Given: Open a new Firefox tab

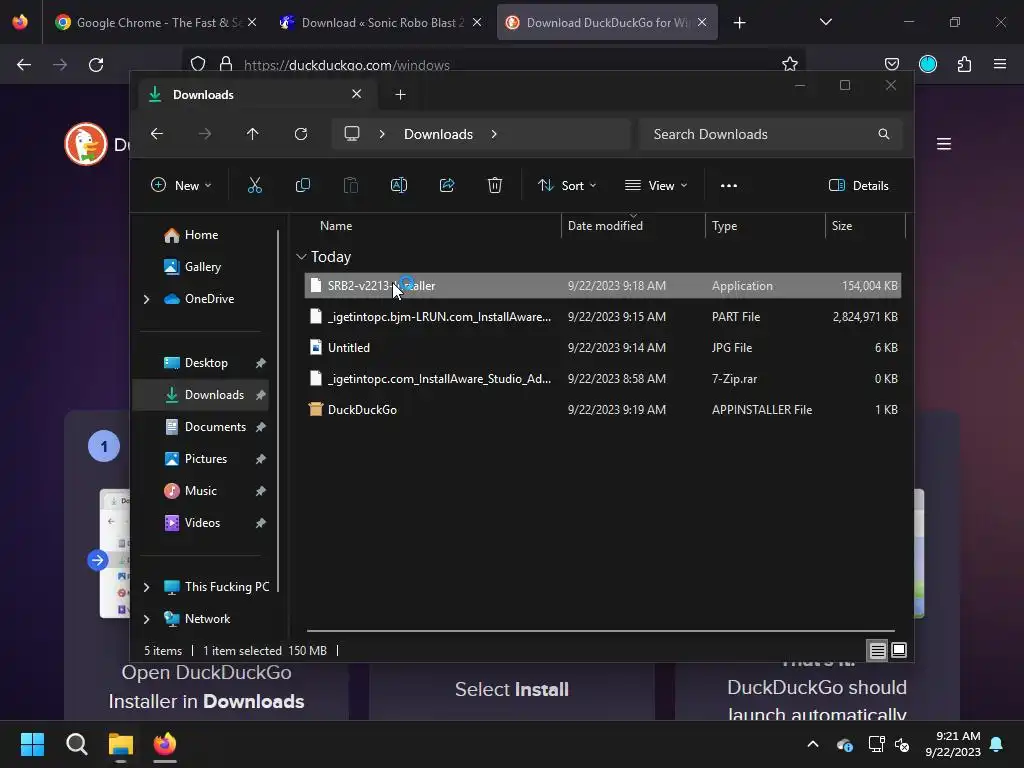Looking at the screenshot, I should tap(739, 23).
